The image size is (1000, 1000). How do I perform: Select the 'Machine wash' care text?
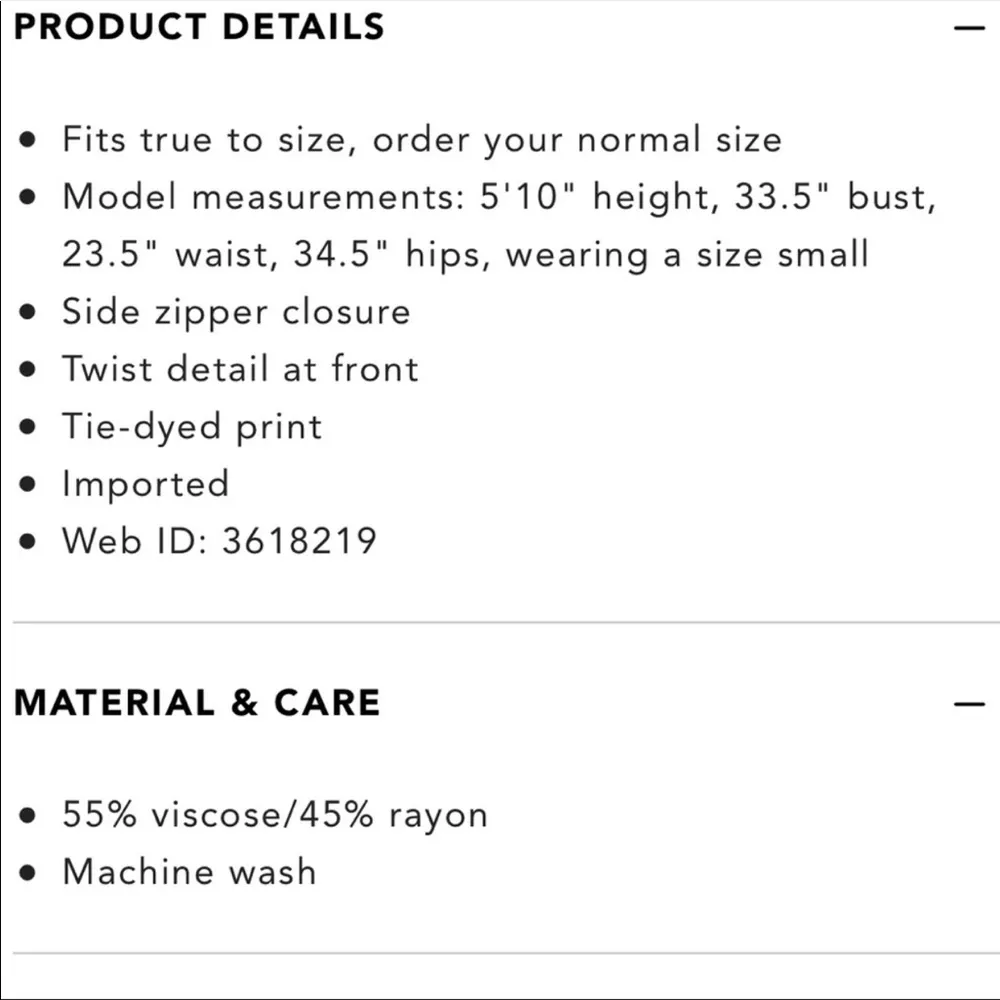[189, 872]
